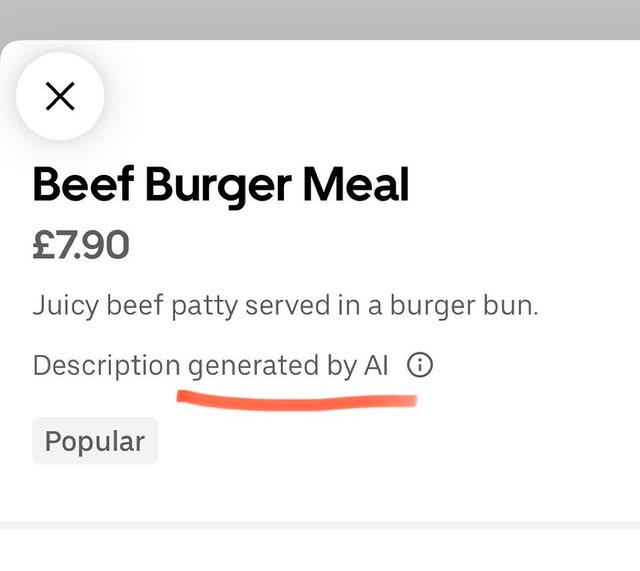Click the grey divider line below Popular
640x571 pixels.
(320, 524)
